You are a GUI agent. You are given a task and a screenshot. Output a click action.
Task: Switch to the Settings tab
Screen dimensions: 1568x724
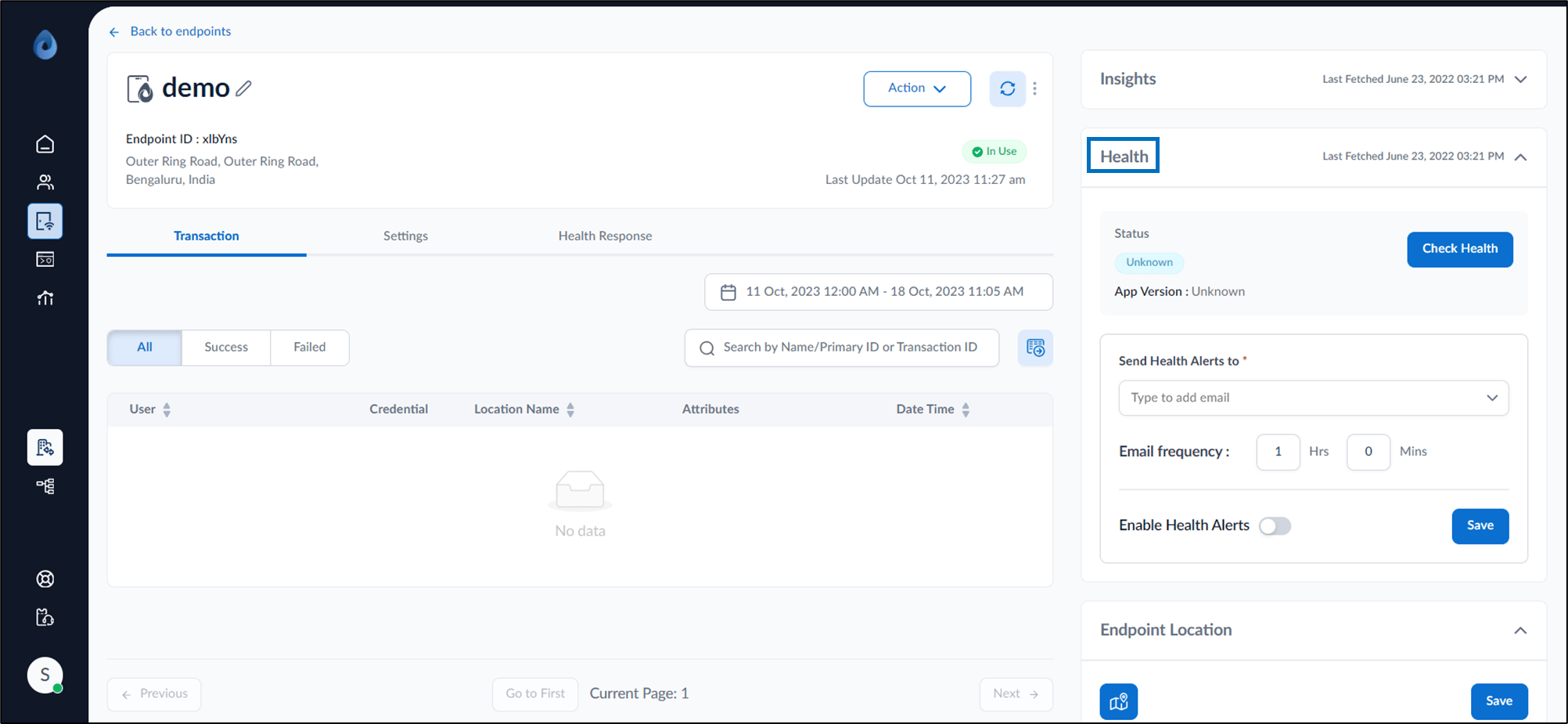[405, 236]
